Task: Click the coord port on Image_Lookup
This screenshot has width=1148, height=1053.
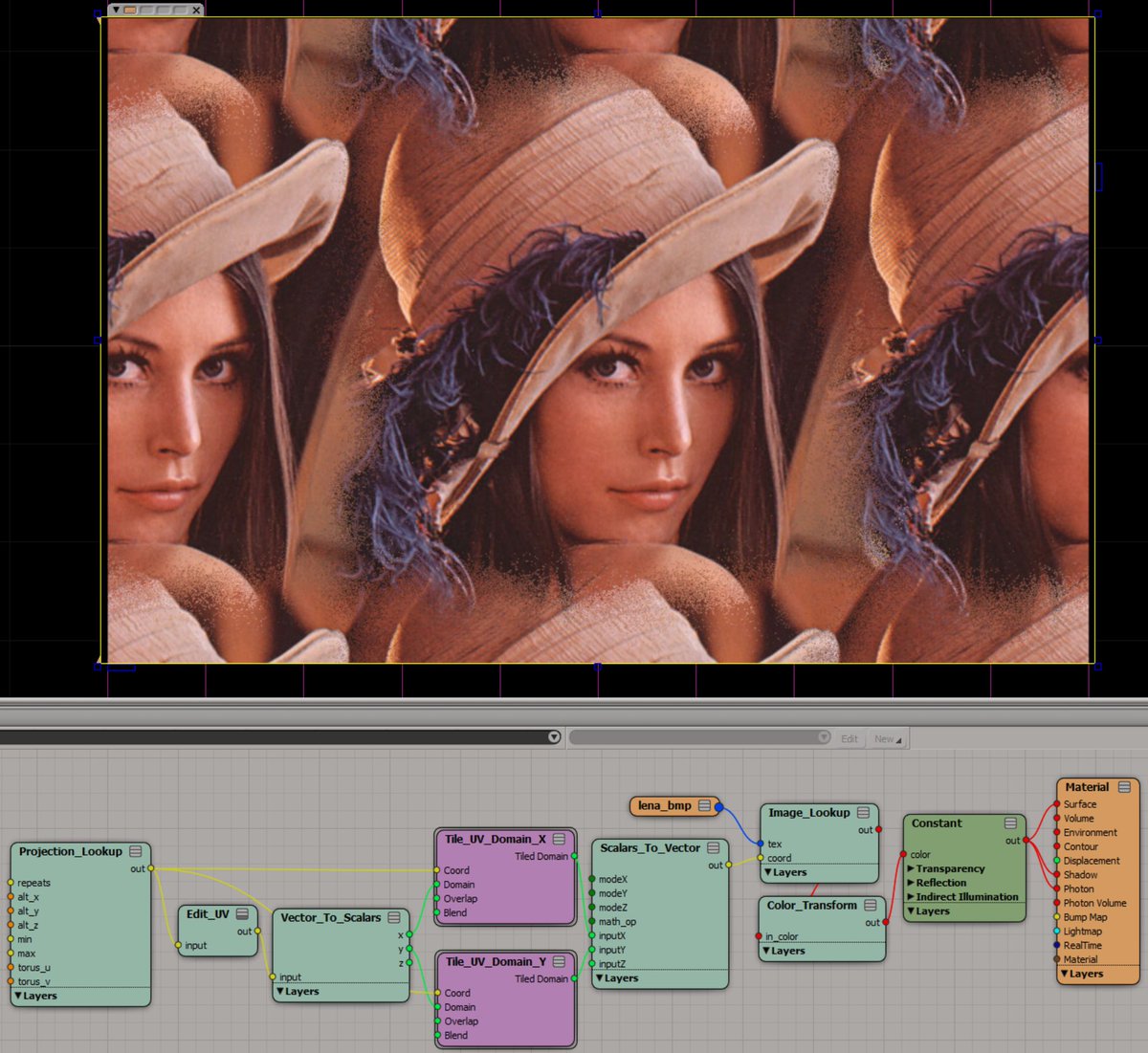Action: click(761, 858)
